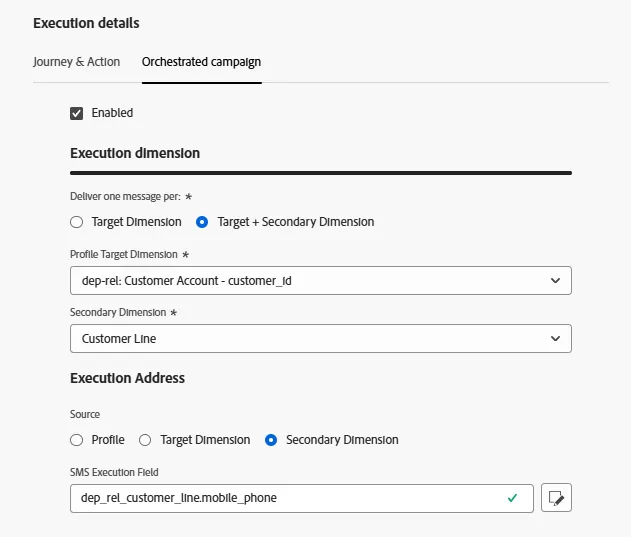Open the Secondary Dimension Customer Line dropdown

321,339
